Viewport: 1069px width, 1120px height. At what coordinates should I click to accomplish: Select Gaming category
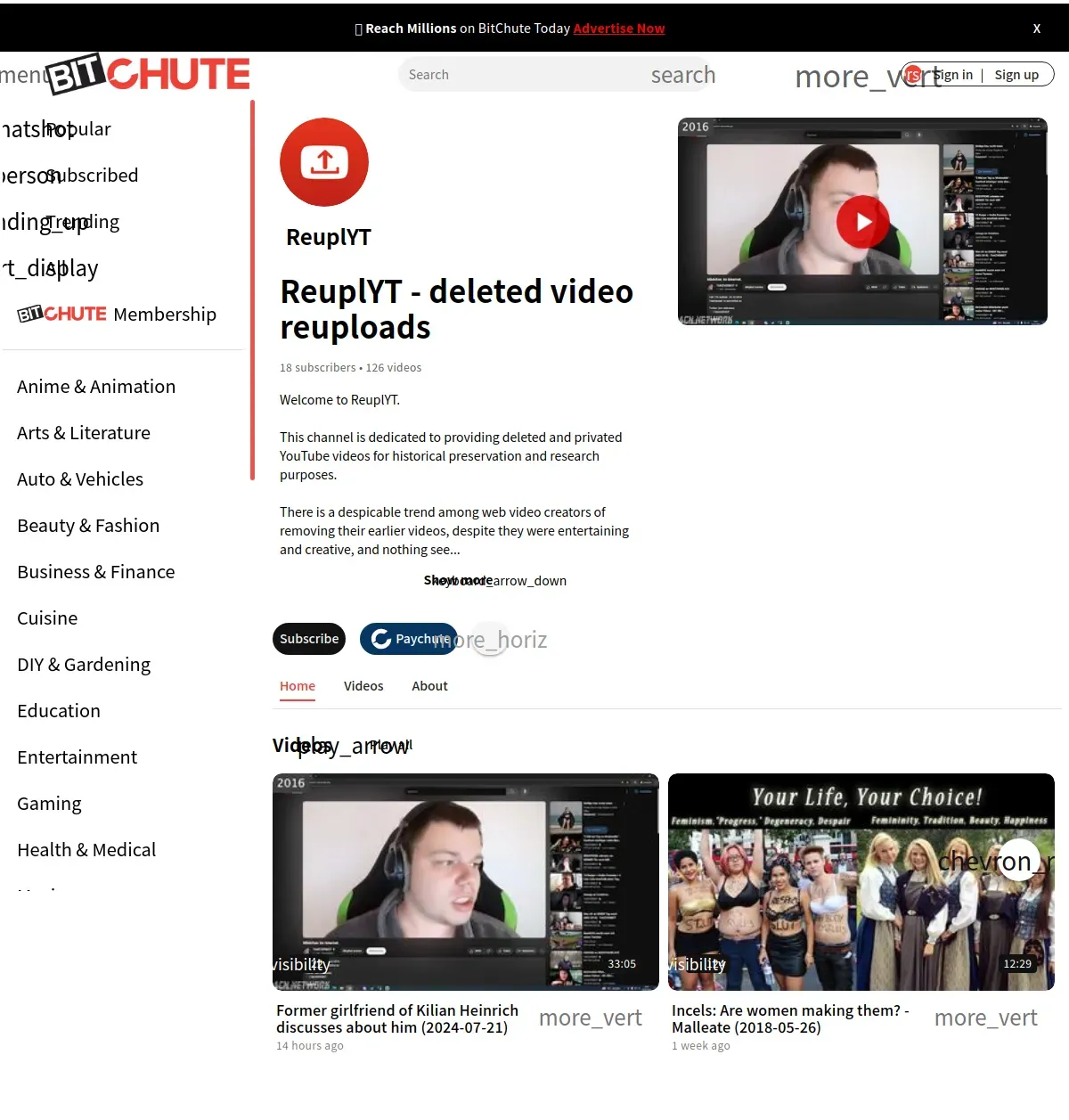point(49,804)
